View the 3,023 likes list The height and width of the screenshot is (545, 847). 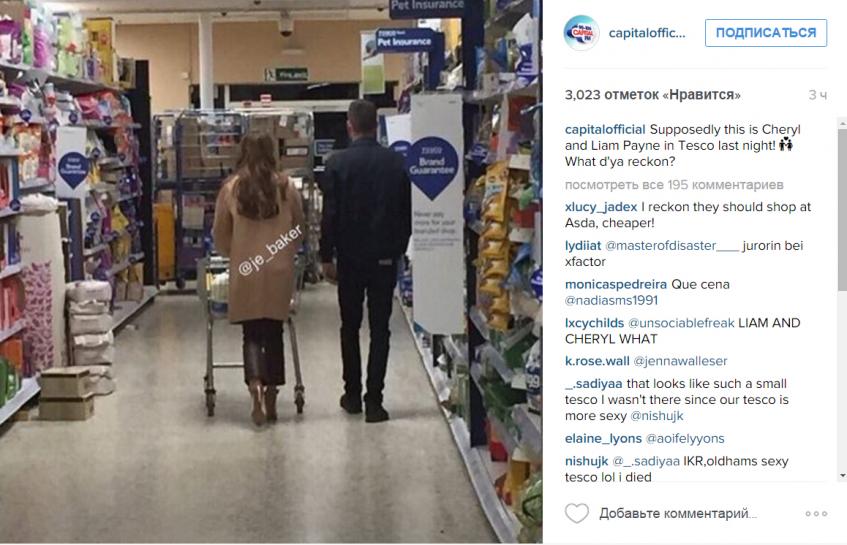click(x=652, y=95)
